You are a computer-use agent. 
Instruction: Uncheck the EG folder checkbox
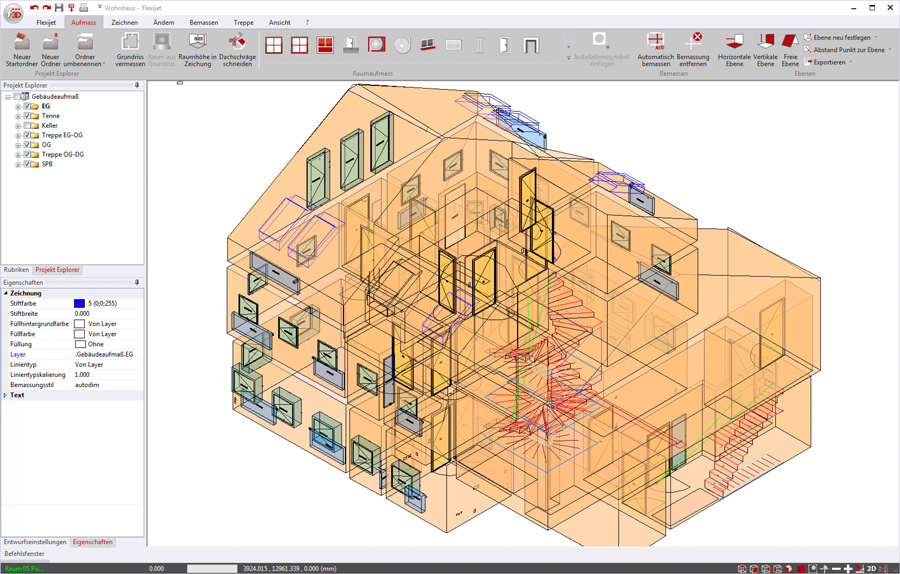[x=27, y=106]
